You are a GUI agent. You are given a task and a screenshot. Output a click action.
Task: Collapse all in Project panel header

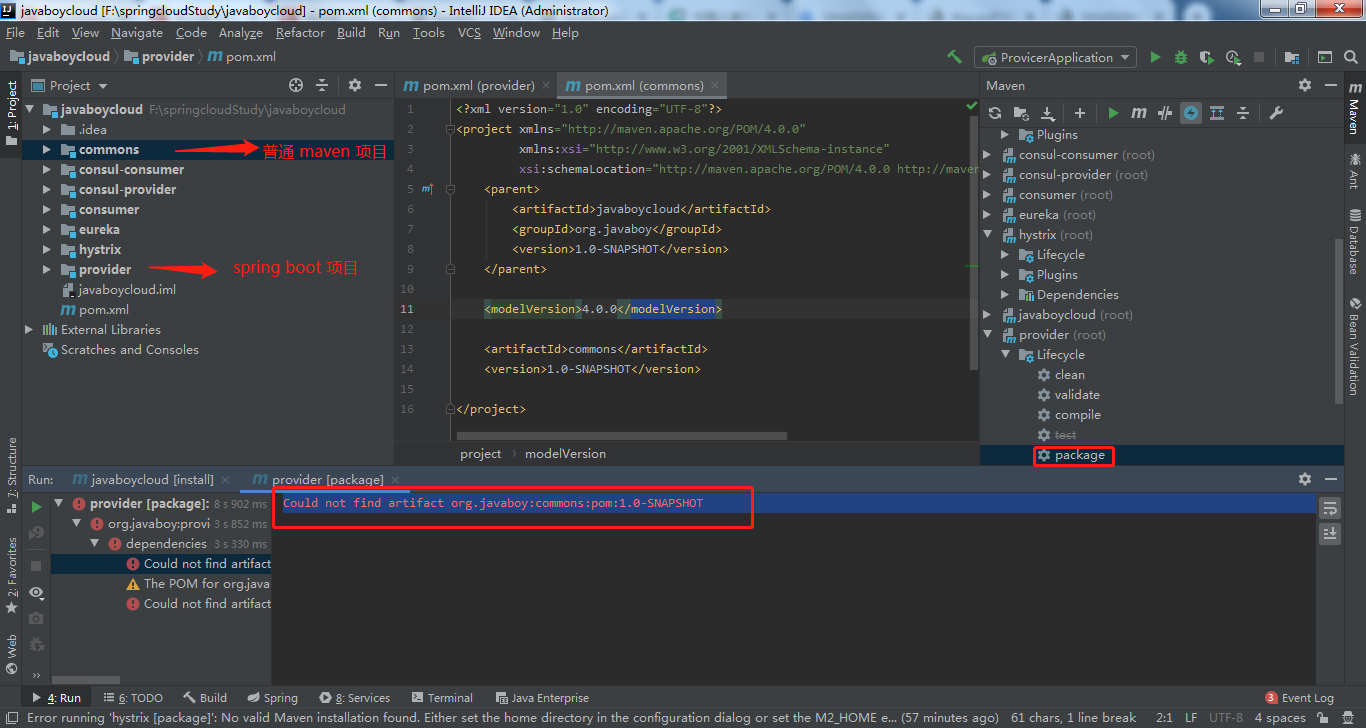(322, 86)
